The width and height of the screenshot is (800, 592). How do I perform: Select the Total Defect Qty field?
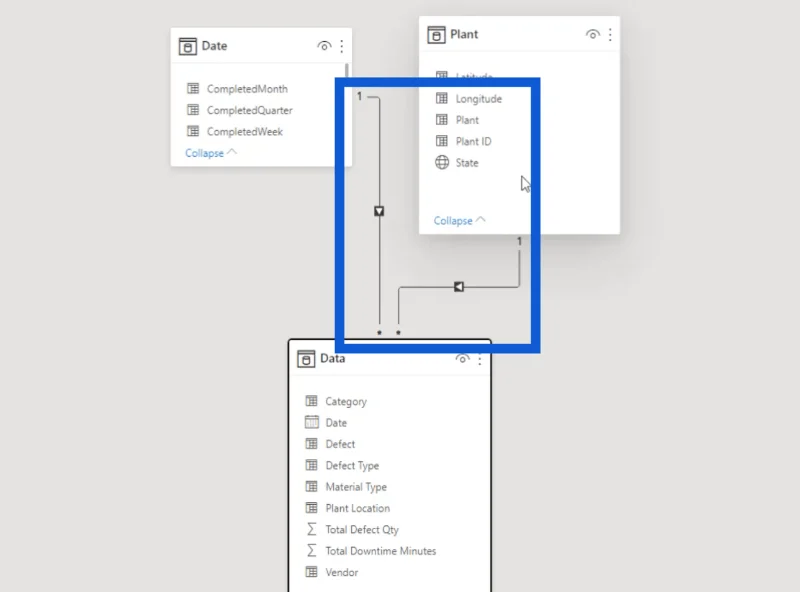(x=362, y=530)
